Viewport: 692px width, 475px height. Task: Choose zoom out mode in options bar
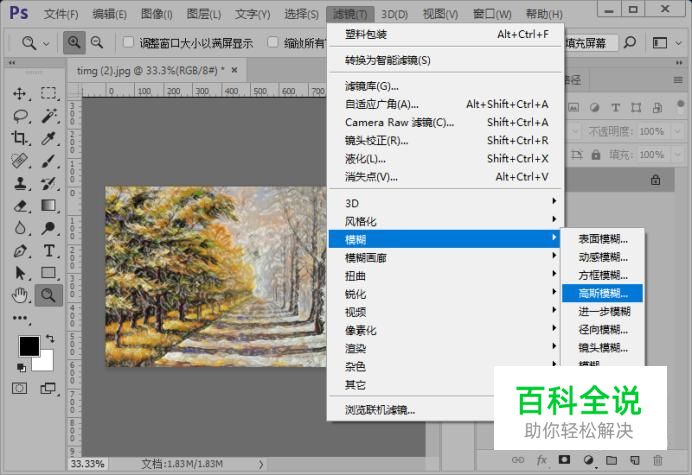click(97, 42)
